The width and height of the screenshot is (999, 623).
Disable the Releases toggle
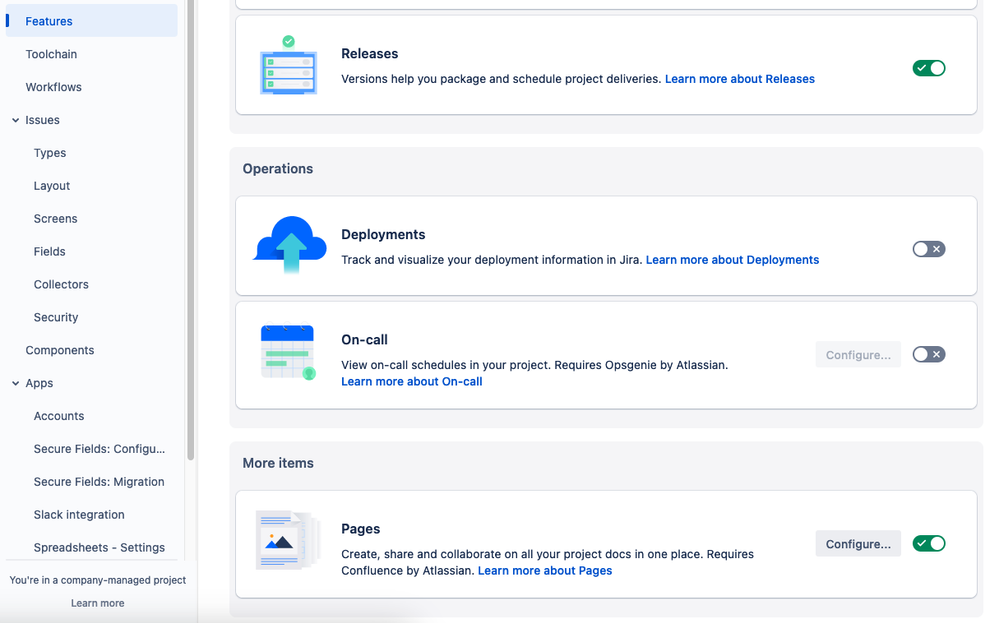[928, 68]
